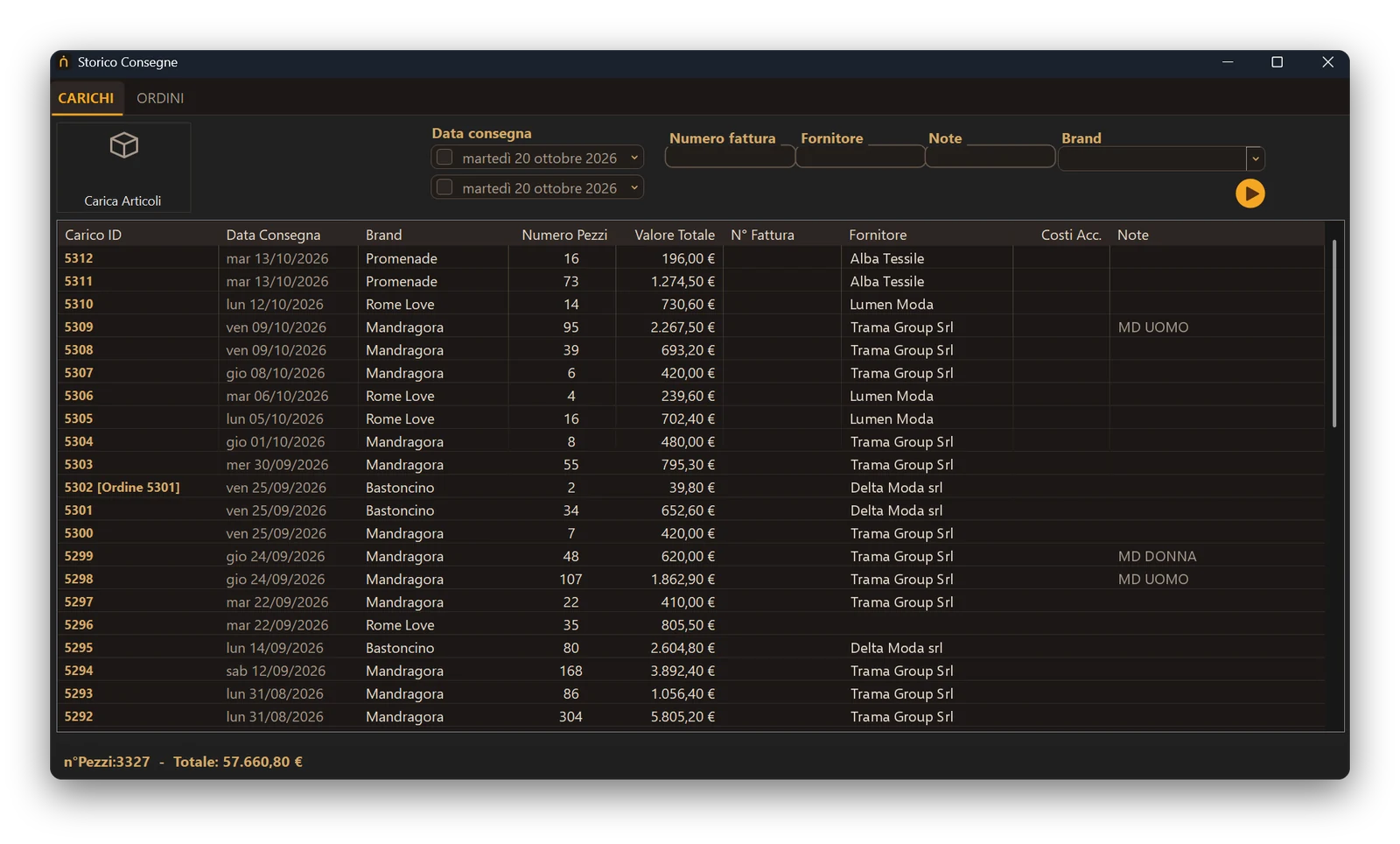Click the date sab 12/09/2026

276,671
